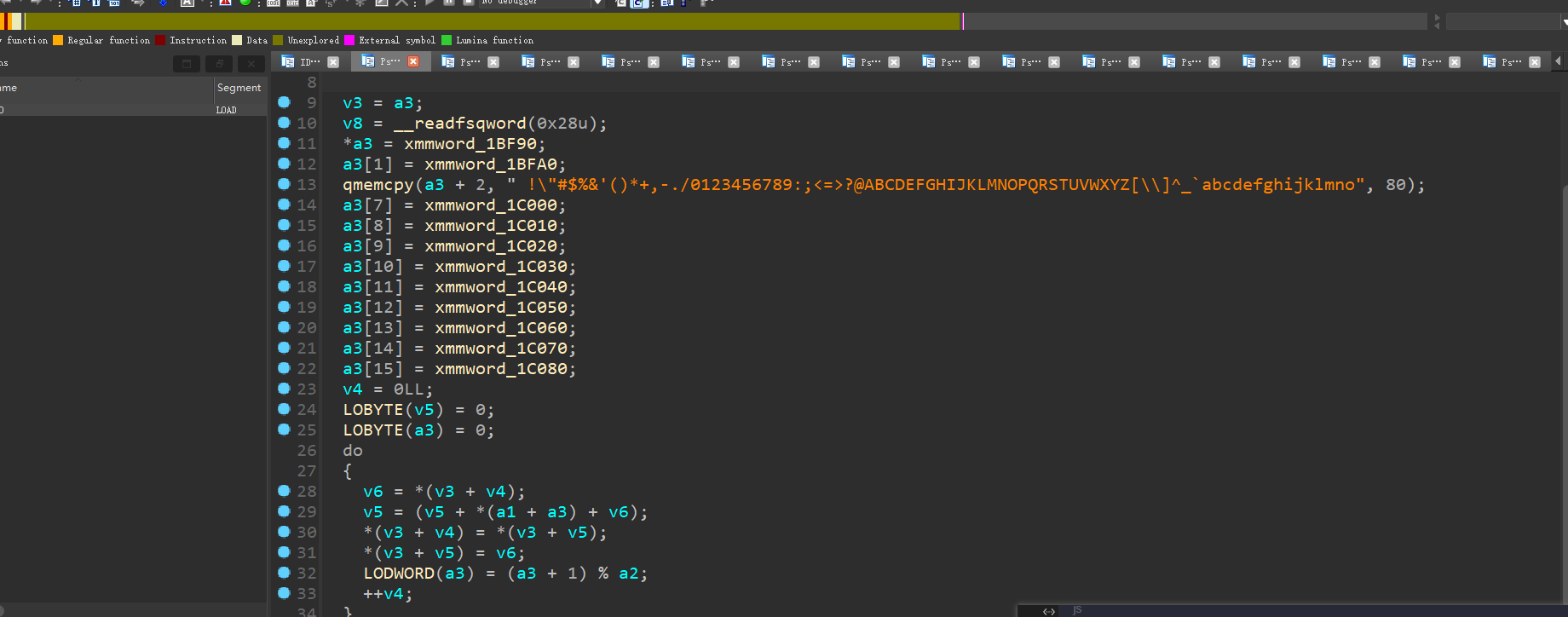Click variable a2 on line 32
1568x617 pixels.
click(x=629, y=574)
